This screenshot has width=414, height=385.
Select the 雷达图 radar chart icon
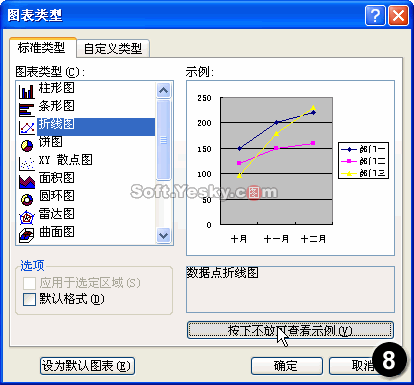click(x=27, y=217)
